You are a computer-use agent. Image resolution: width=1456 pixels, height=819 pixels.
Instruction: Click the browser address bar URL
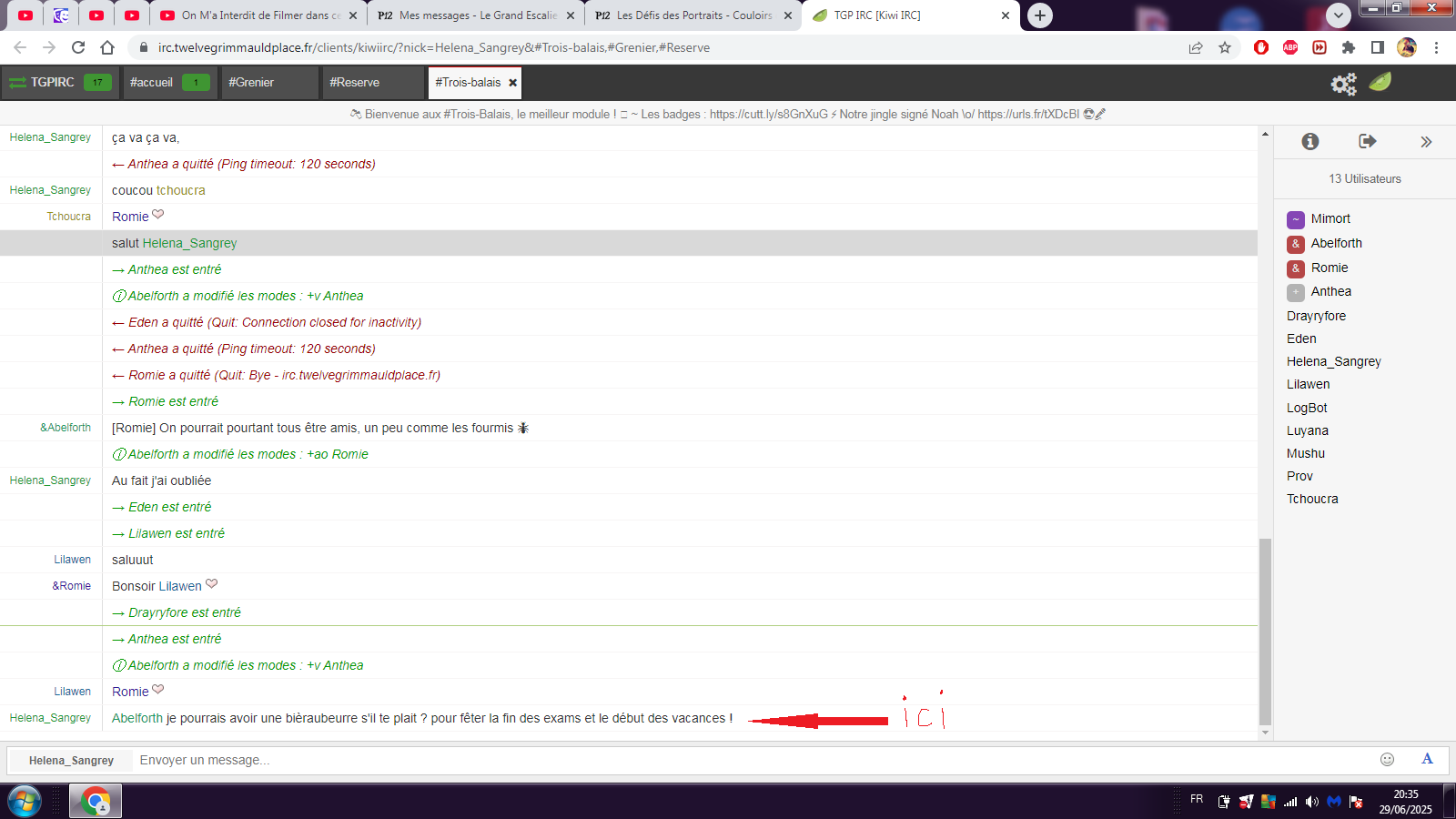coord(434,47)
